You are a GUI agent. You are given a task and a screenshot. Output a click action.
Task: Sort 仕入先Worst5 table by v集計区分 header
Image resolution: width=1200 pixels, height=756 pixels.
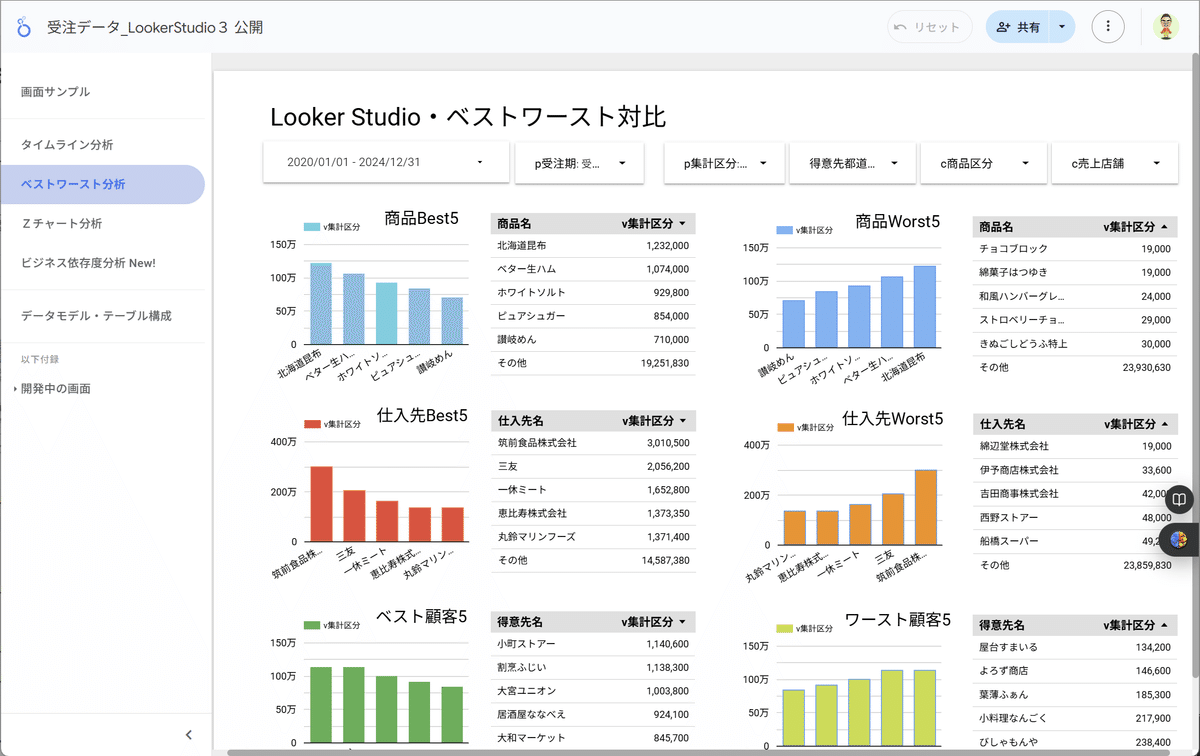tap(1136, 424)
